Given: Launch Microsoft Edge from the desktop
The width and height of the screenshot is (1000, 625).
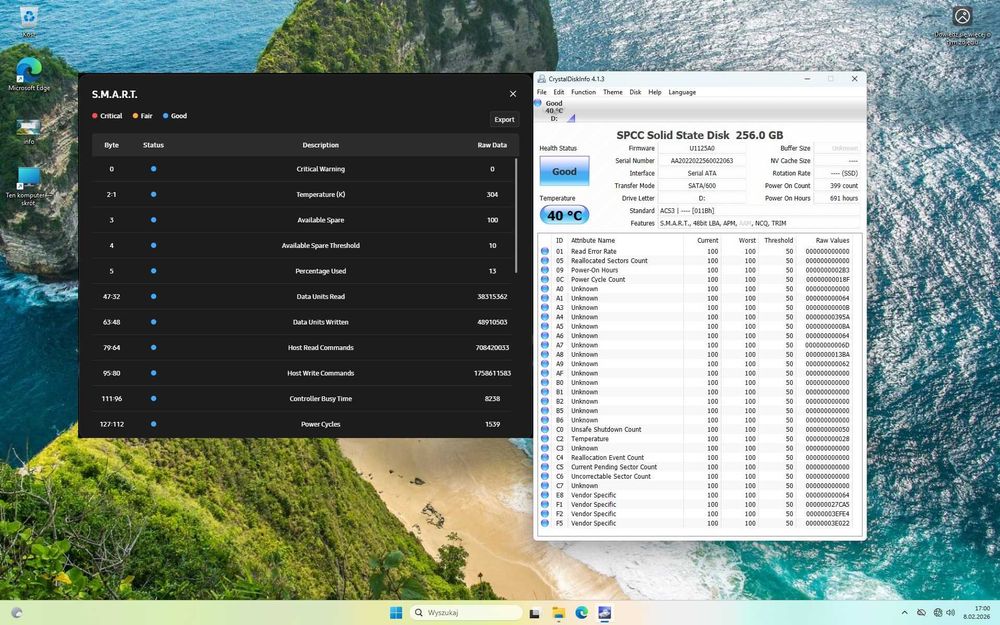Looking at the screenshot, I should [x=29, y=73].
